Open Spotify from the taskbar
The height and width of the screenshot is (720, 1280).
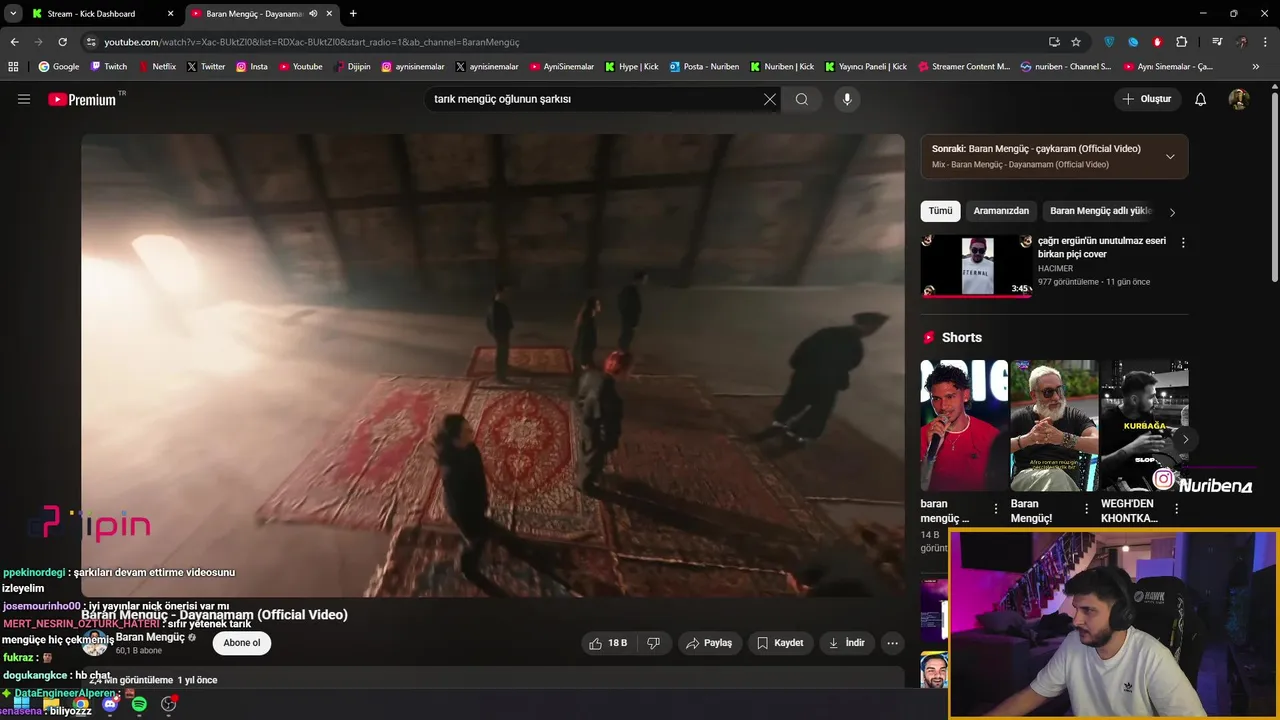click(139, 704)
